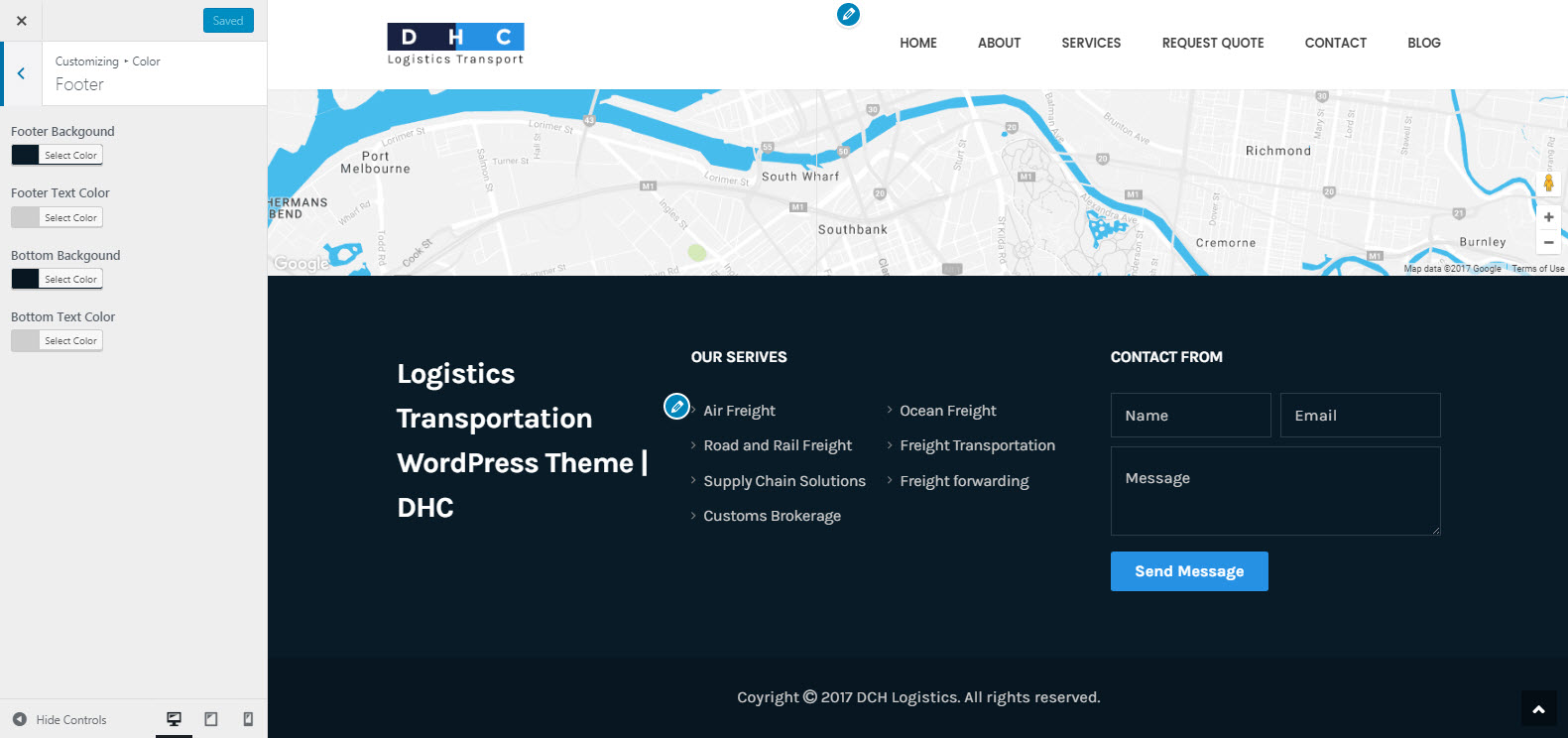Zoom in on the Google map
1568x738 pixels.
[1548, 217]
